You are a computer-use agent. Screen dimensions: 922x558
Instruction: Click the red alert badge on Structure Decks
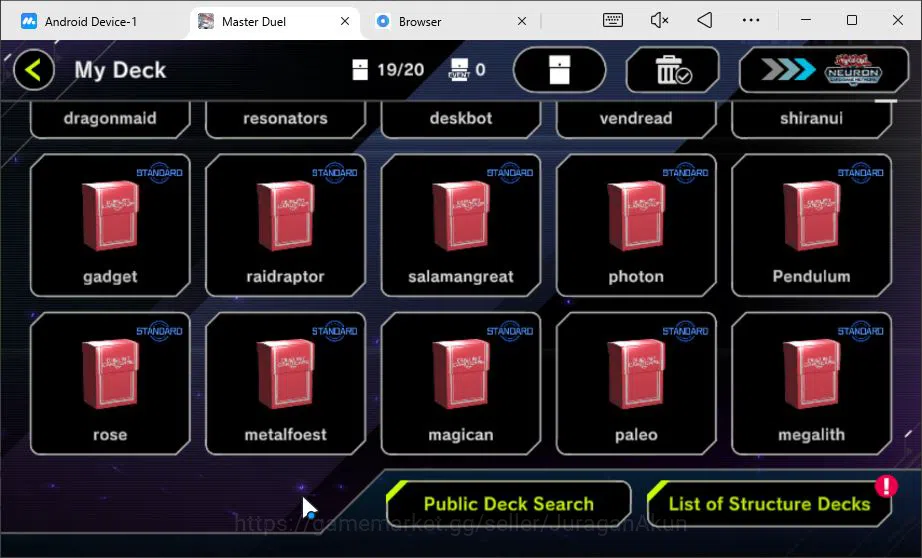pos(886,486)
